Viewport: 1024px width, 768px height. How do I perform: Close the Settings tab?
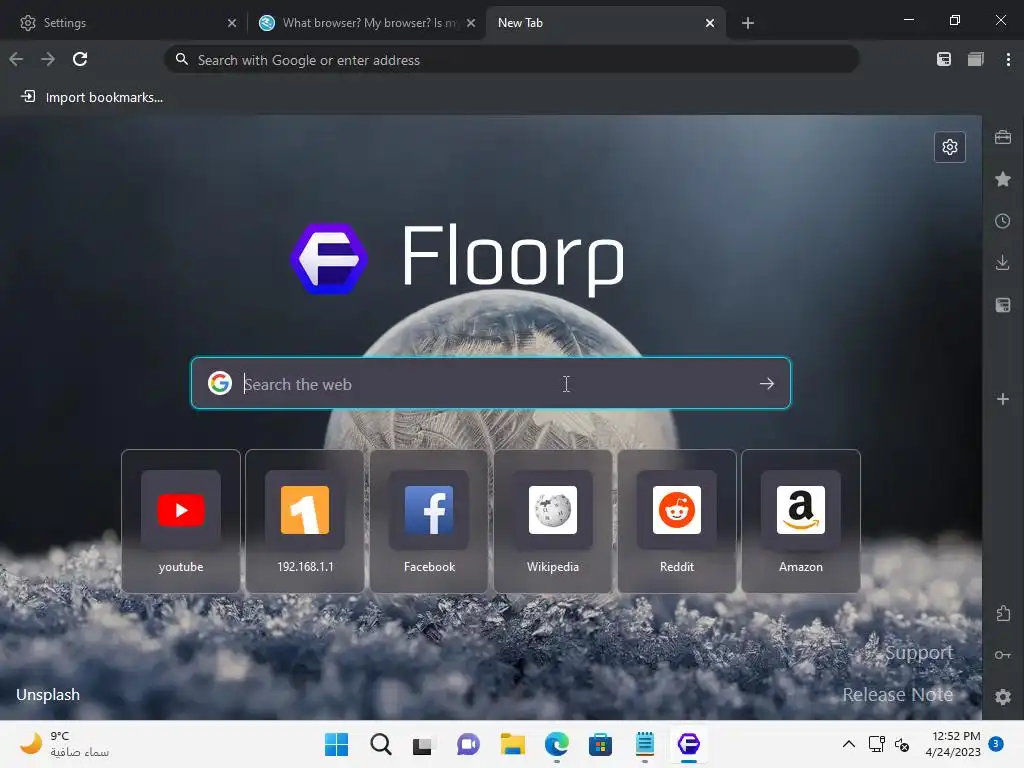(x=232, y=23)
